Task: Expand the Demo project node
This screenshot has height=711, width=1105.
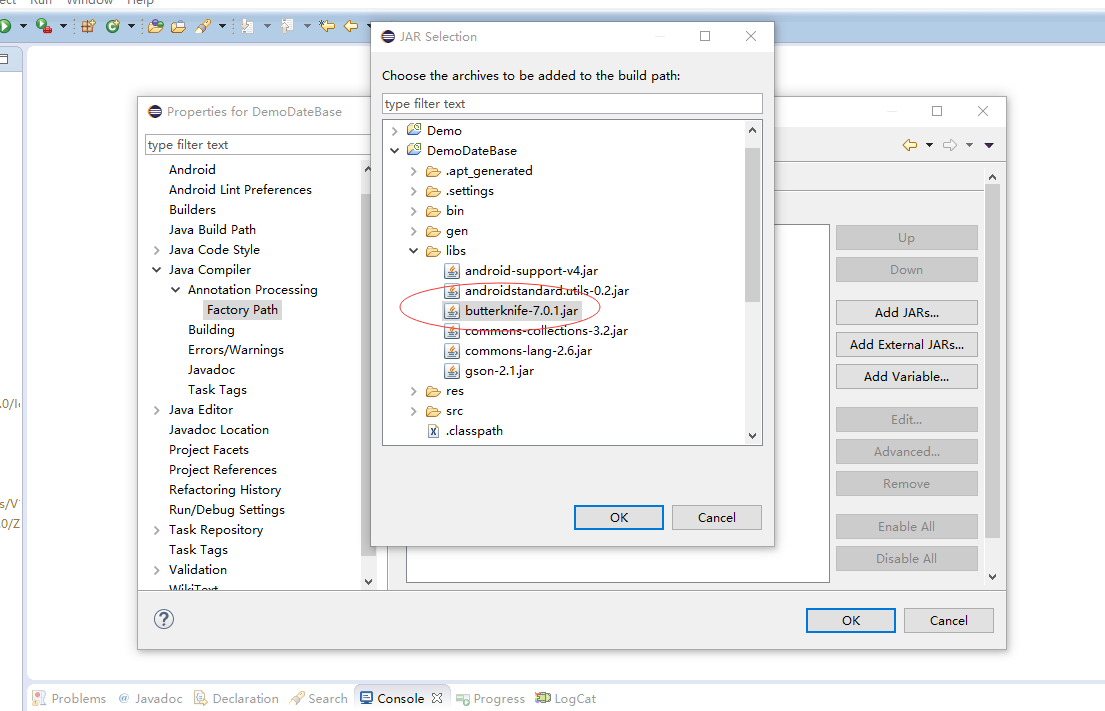Action: click(395, 130)
